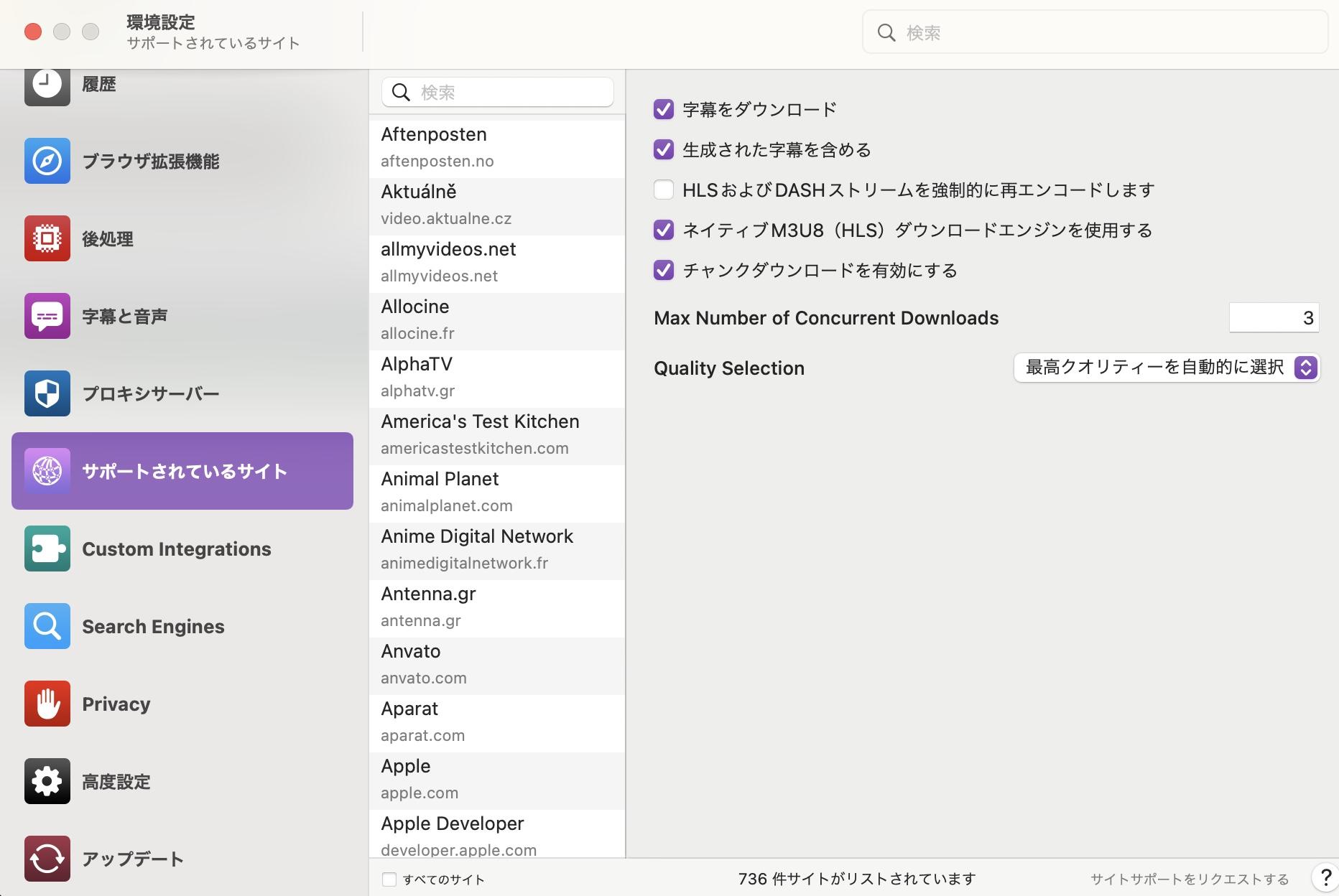Check the すべてのサイト checkbox
The height and width of the screenshot is (896, 1339).
389,879
